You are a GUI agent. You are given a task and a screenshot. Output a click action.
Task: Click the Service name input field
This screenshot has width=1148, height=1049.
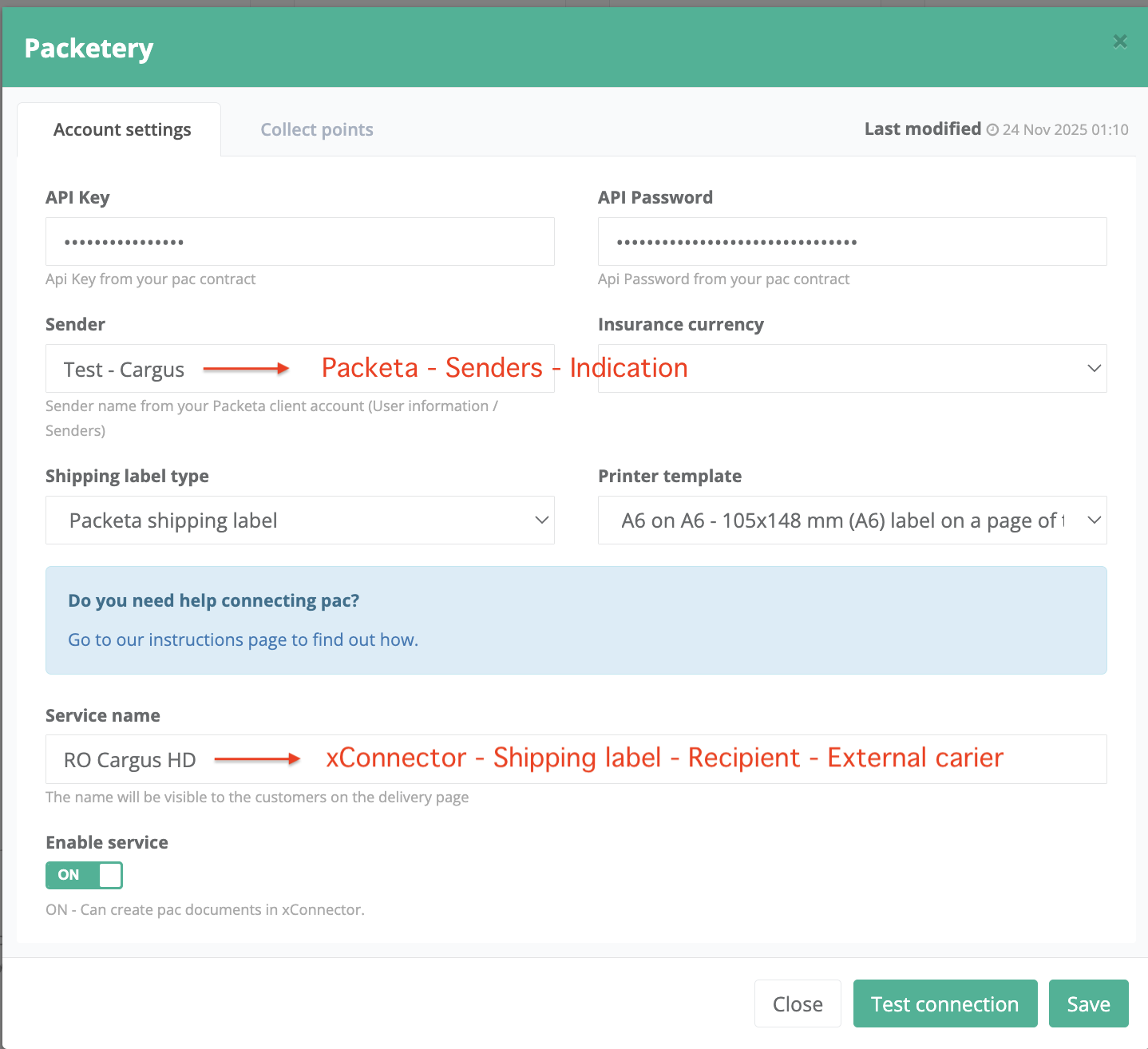click(576, 758)
